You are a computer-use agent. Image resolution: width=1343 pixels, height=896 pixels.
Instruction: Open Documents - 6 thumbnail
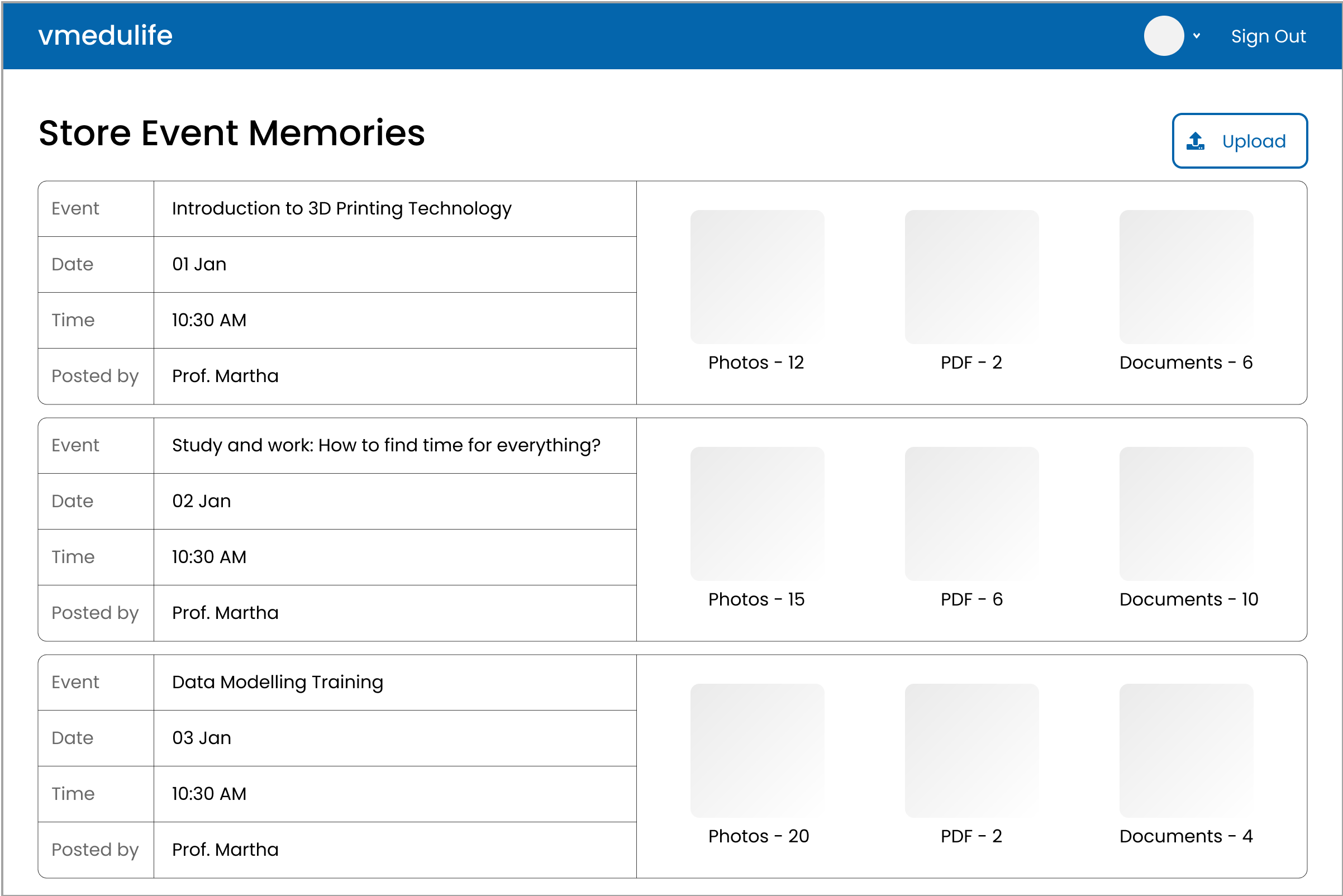click(x=1187, y=277)
